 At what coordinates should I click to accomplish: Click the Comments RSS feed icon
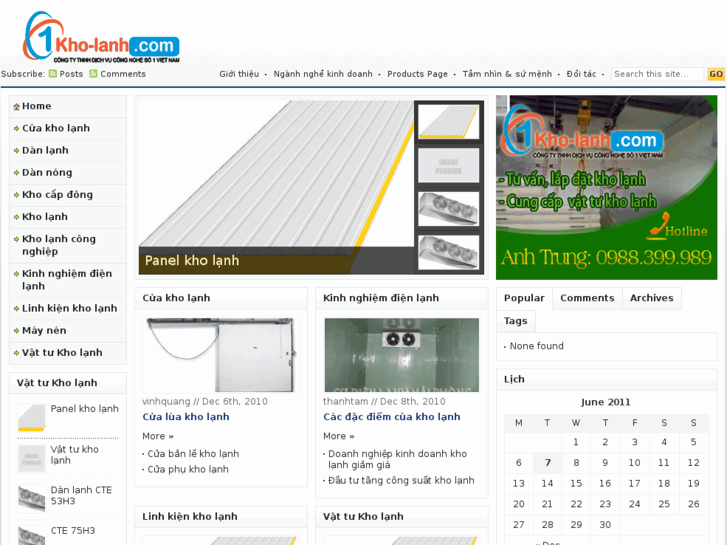tap(94, 74)
